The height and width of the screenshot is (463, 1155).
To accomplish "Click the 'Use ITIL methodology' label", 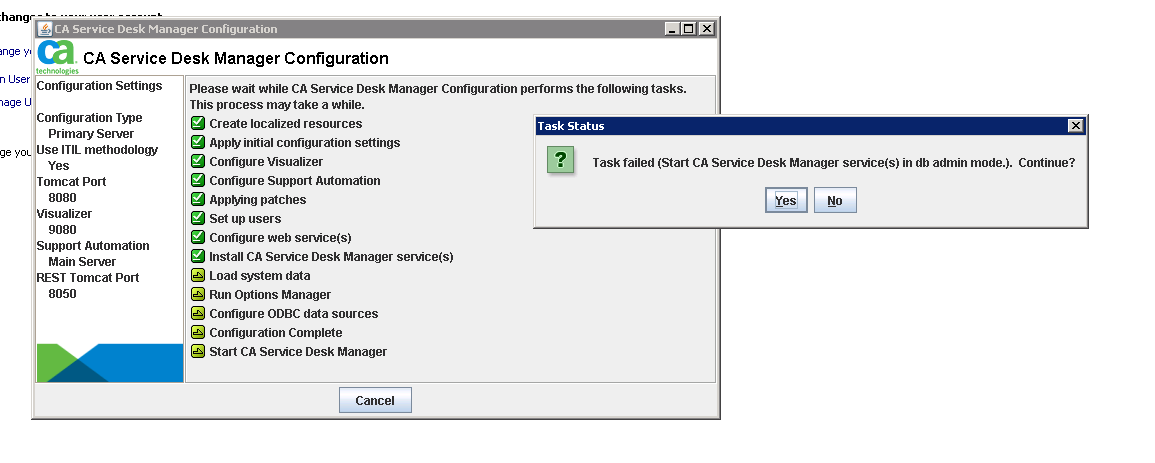I will tap(97, 150).
